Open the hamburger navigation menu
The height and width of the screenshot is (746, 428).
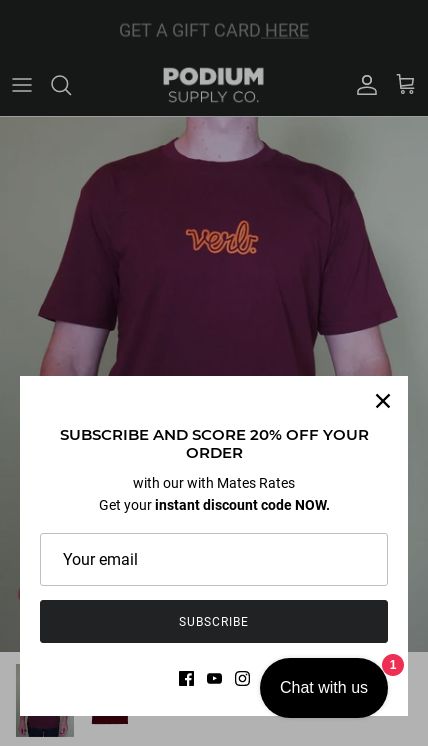pos(22,86)
